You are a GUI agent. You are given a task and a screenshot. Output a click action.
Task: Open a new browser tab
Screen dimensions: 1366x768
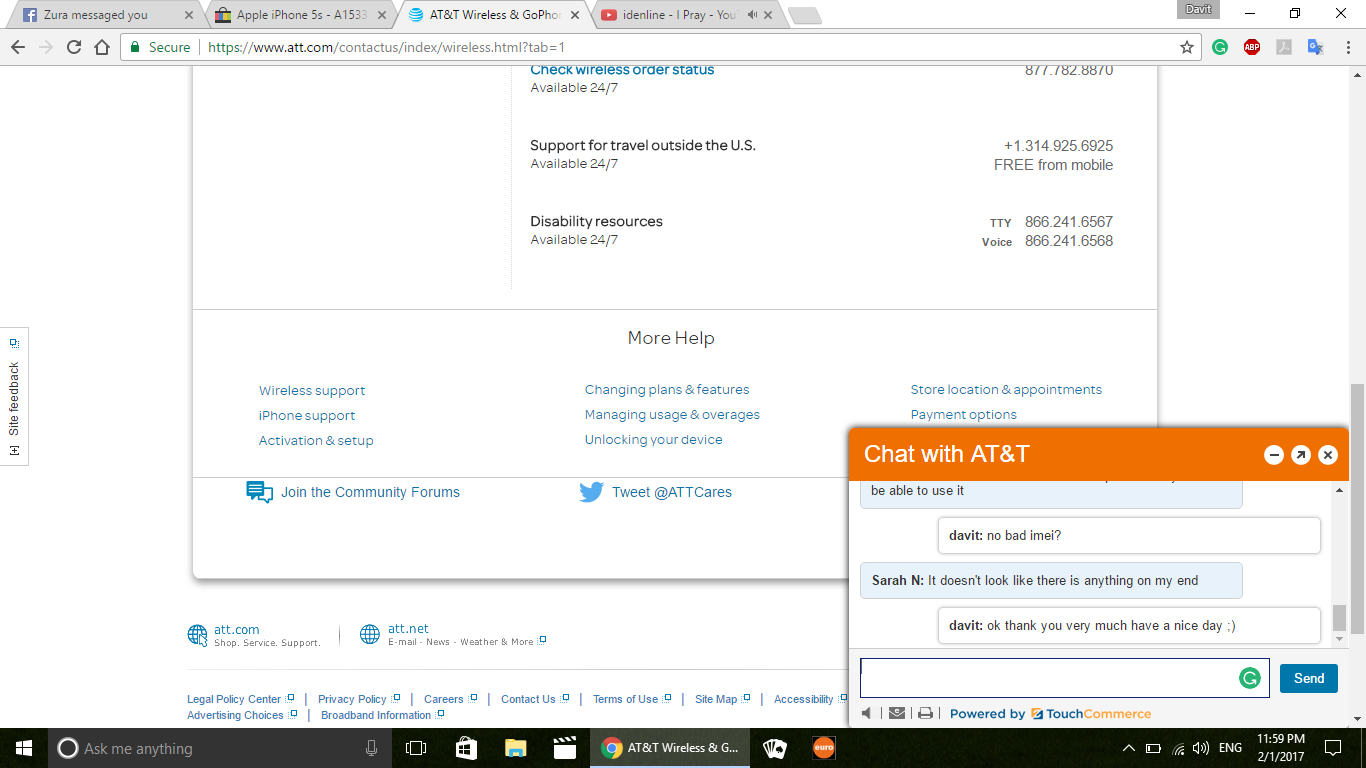coord(804,15)
